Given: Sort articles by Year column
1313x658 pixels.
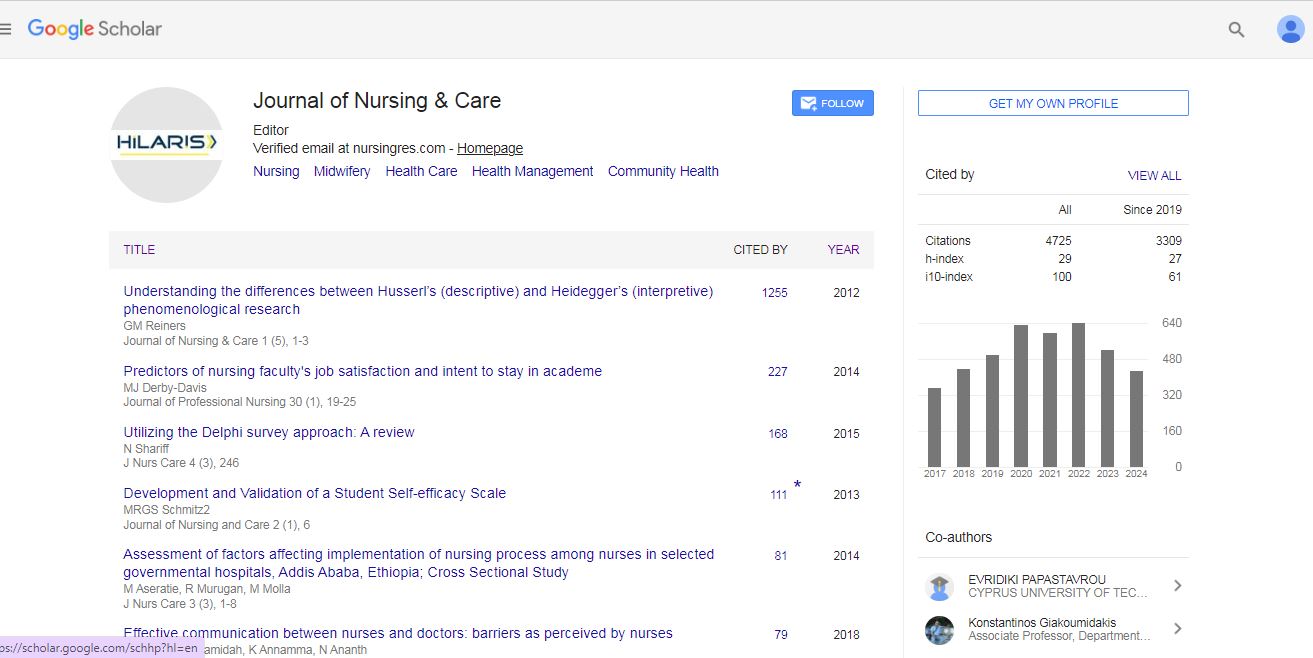Looking at the screenshot, I should tap(842, 250).
